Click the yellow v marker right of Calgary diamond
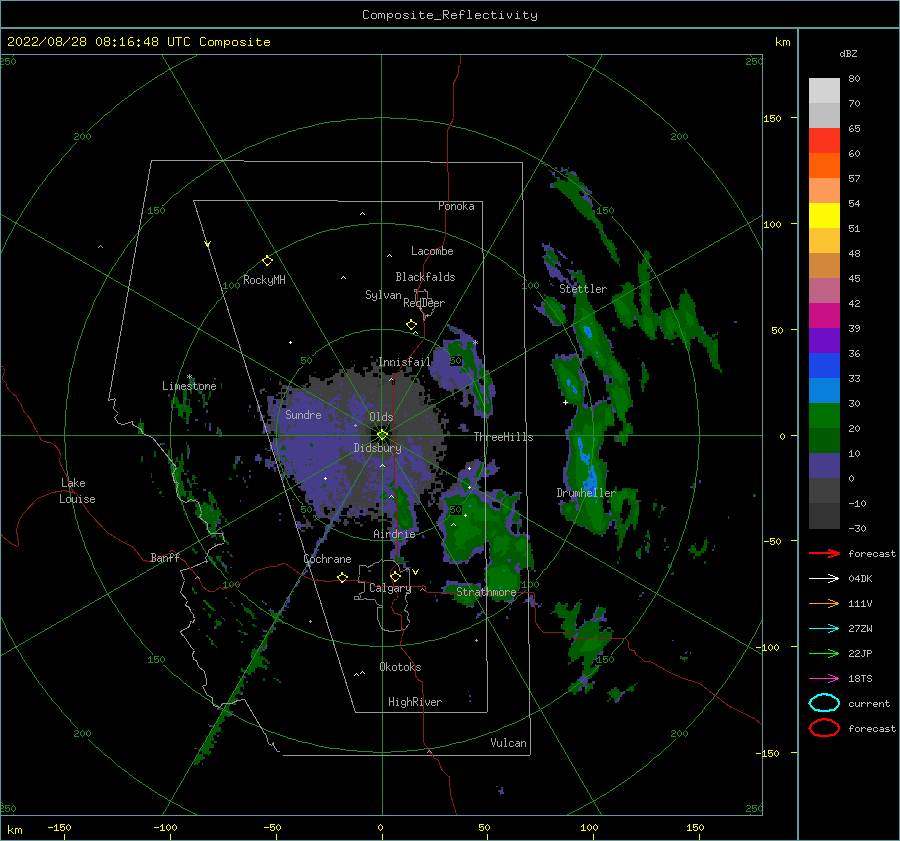Image resolution: width=900 pixels, height=841 pixels. coord(416,572)
